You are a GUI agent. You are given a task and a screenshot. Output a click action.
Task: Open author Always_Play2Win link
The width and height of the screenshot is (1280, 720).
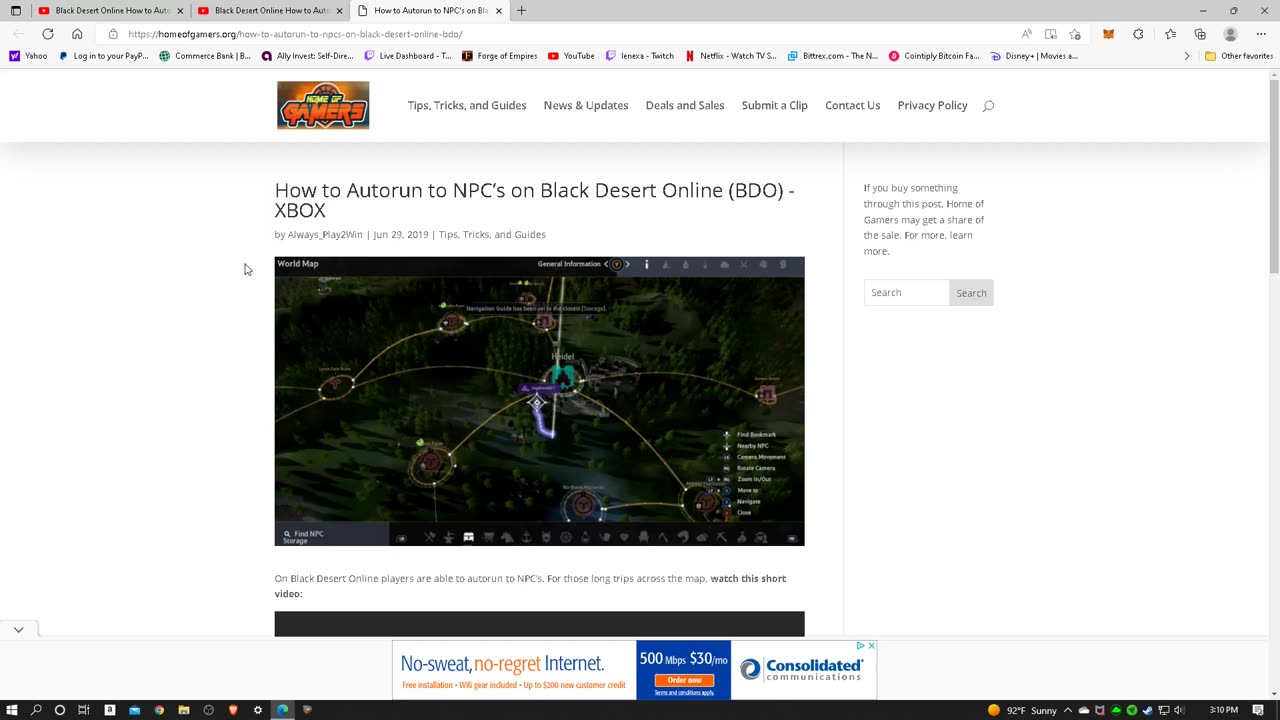point(325,235)
